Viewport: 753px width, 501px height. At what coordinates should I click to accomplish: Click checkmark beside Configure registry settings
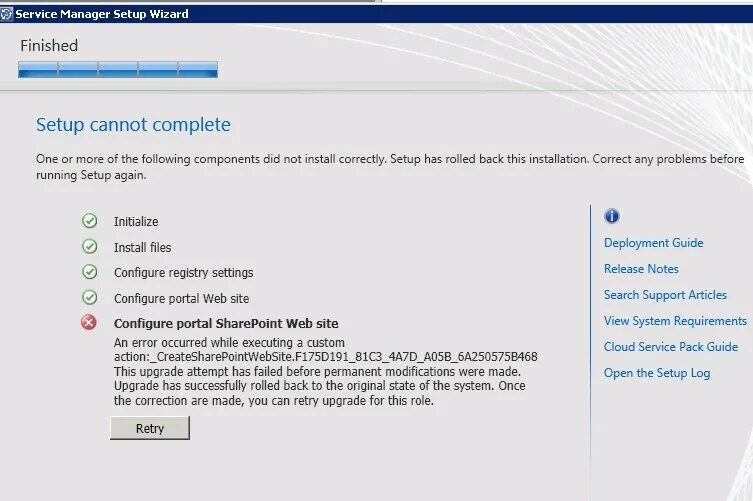(x=89, y=272)
